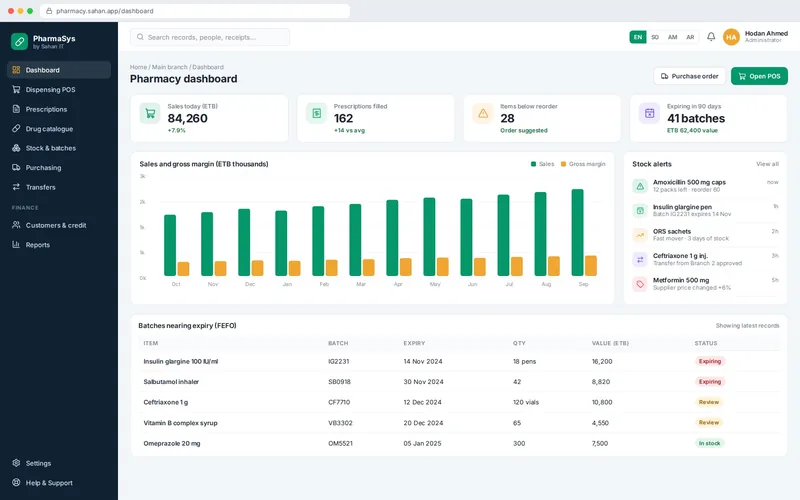Click the ORS sachets trend icon
The image size is (800, 500).
[640, 235]
